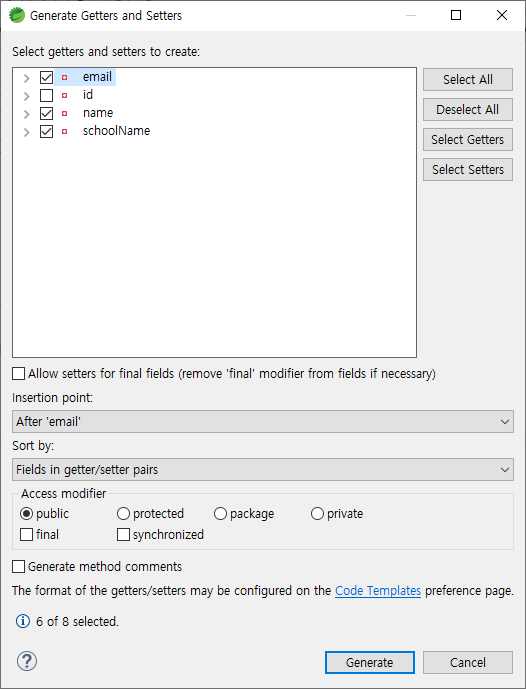Check the id field checkbox

click(x=47, y=95)
